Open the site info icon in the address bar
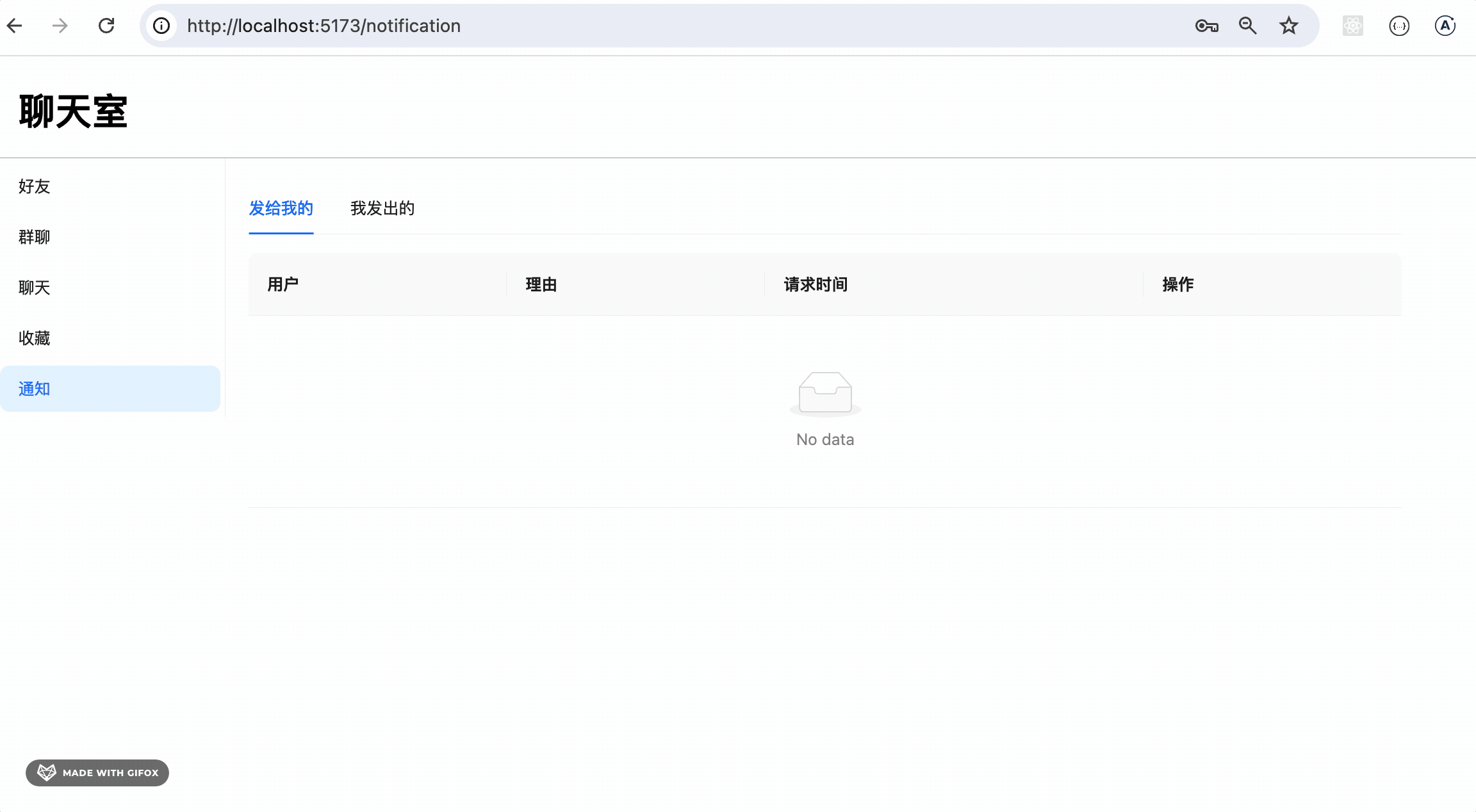The height and width of the screenshot is (812, 1476). pos(161,26)
